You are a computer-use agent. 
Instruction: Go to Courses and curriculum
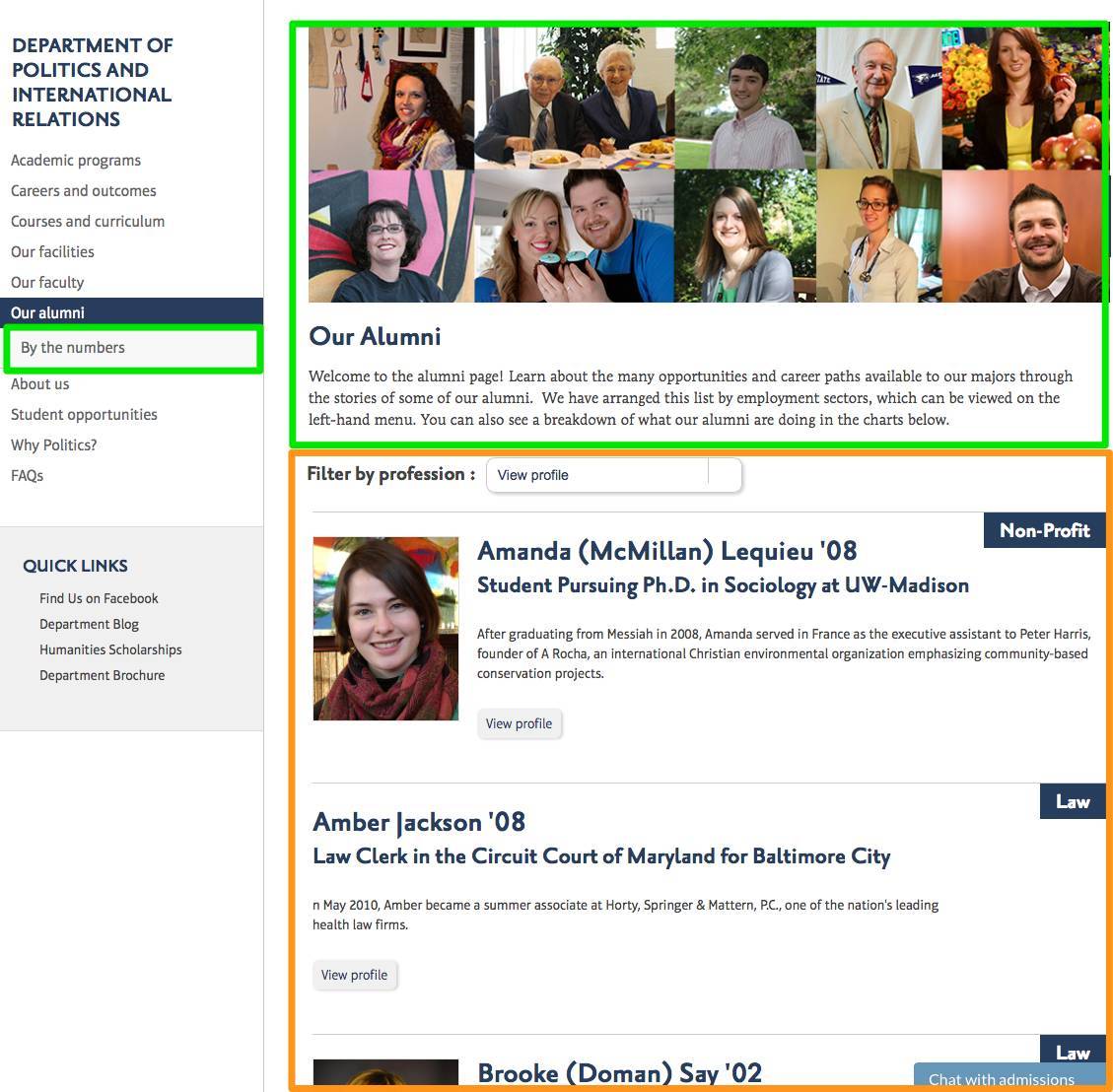click(88, 222)
